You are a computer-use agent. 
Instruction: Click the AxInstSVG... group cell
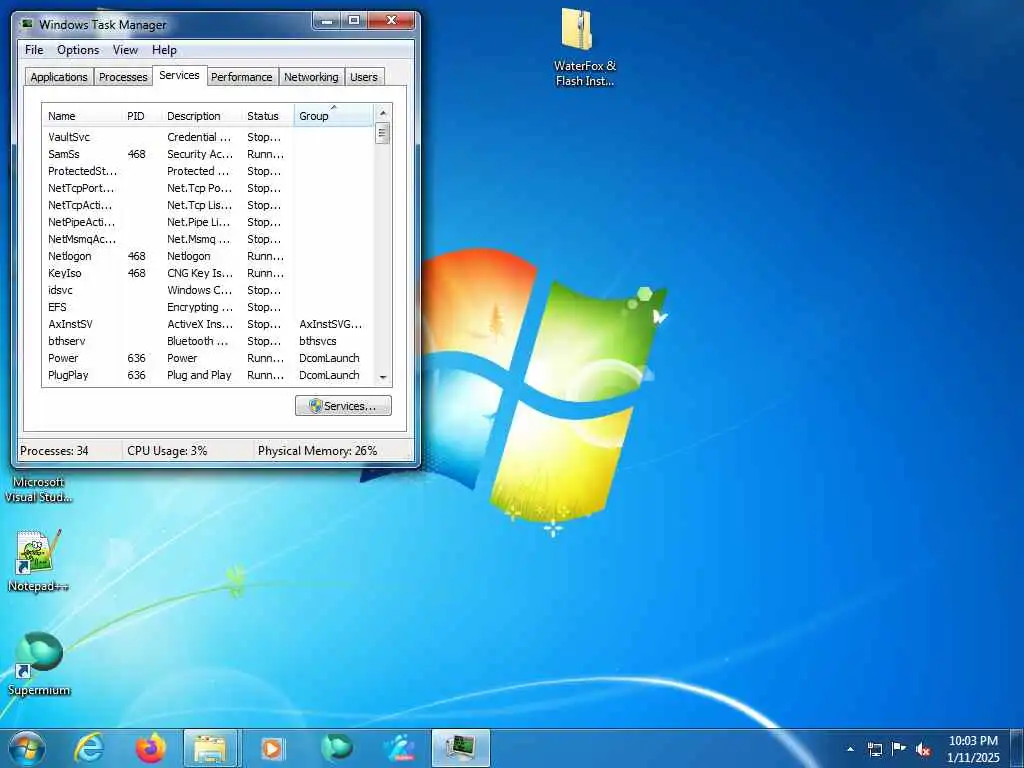point(330,324)
